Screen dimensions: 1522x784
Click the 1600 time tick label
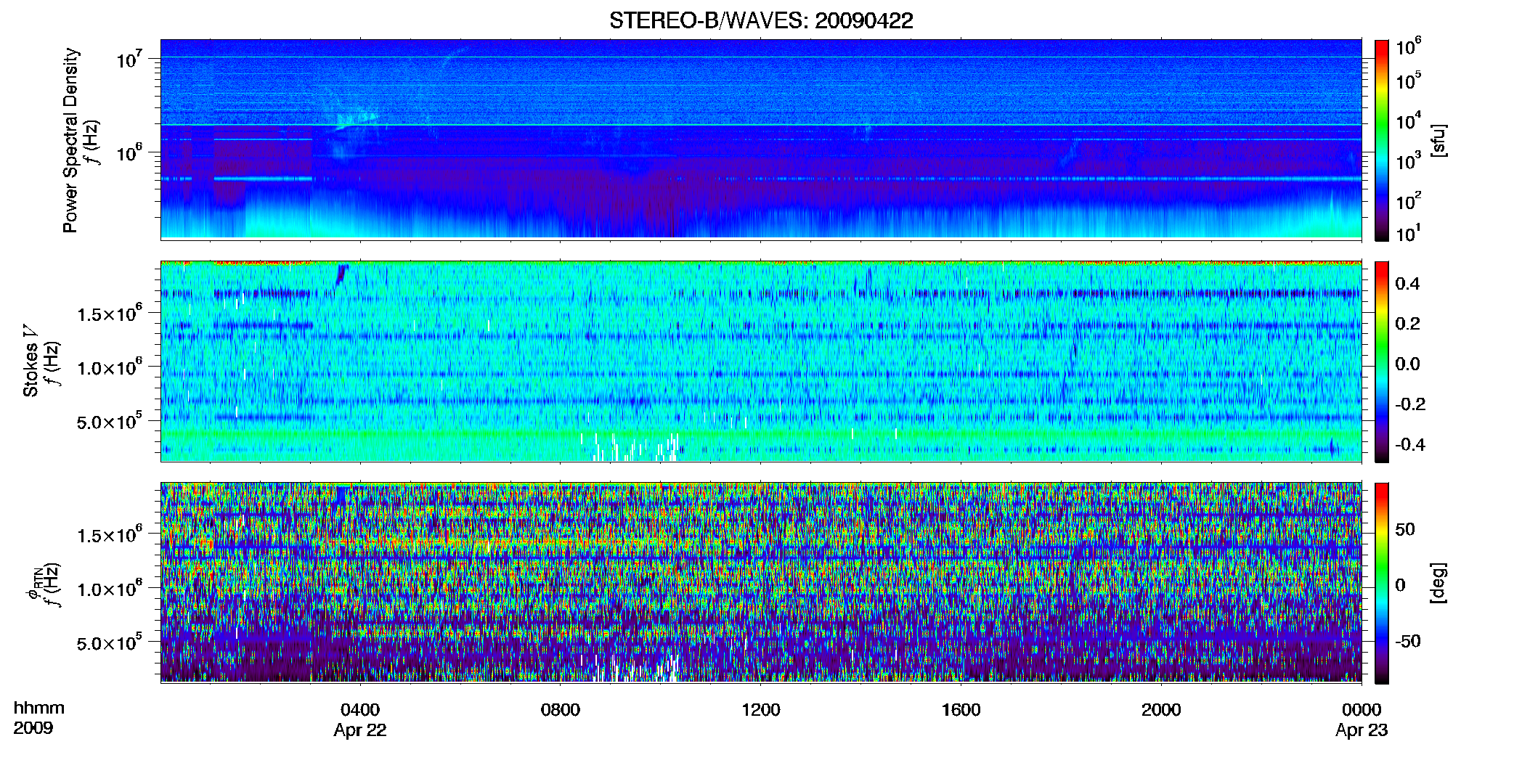pos(961,709)
